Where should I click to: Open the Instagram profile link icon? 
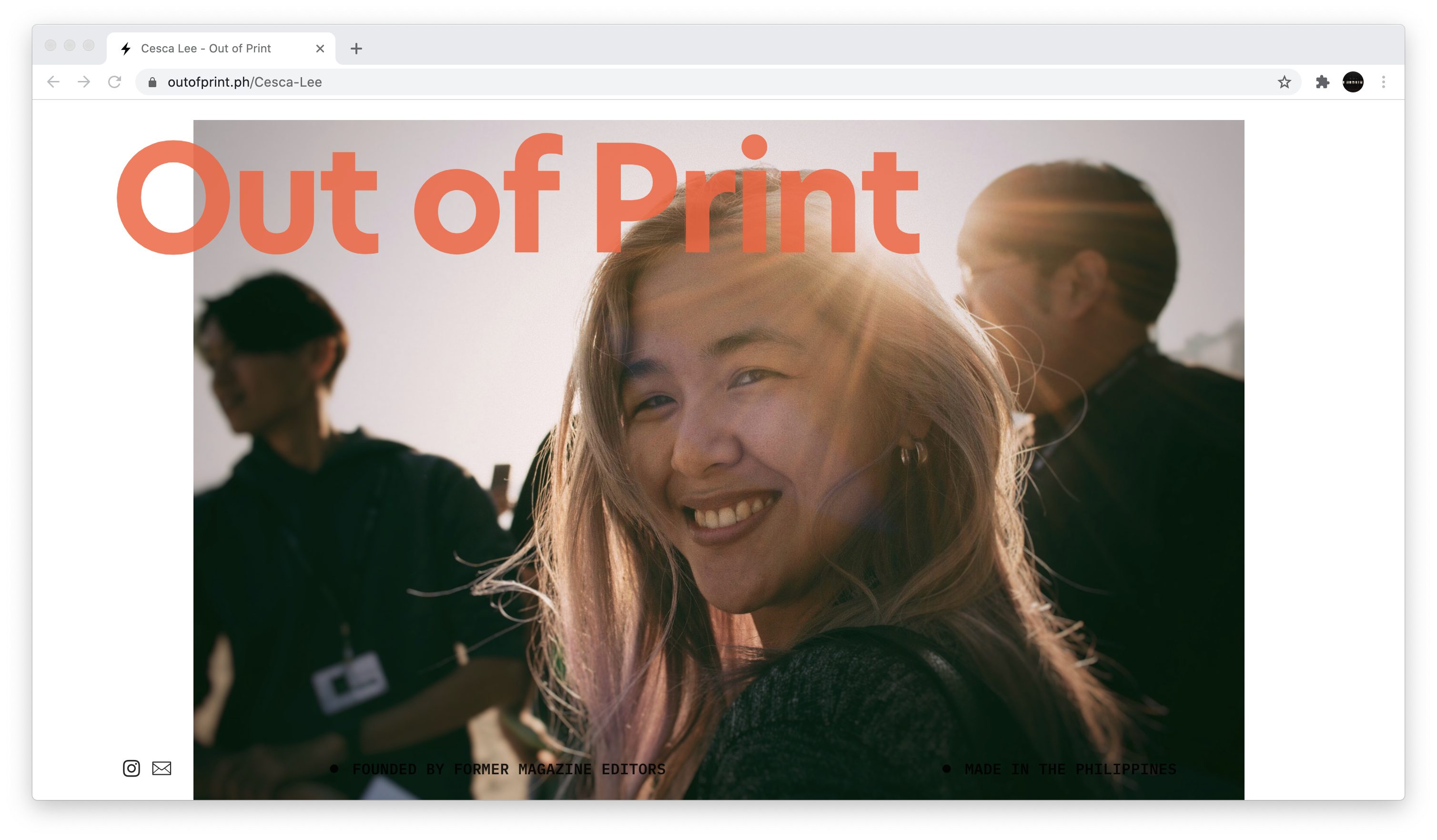131,768
